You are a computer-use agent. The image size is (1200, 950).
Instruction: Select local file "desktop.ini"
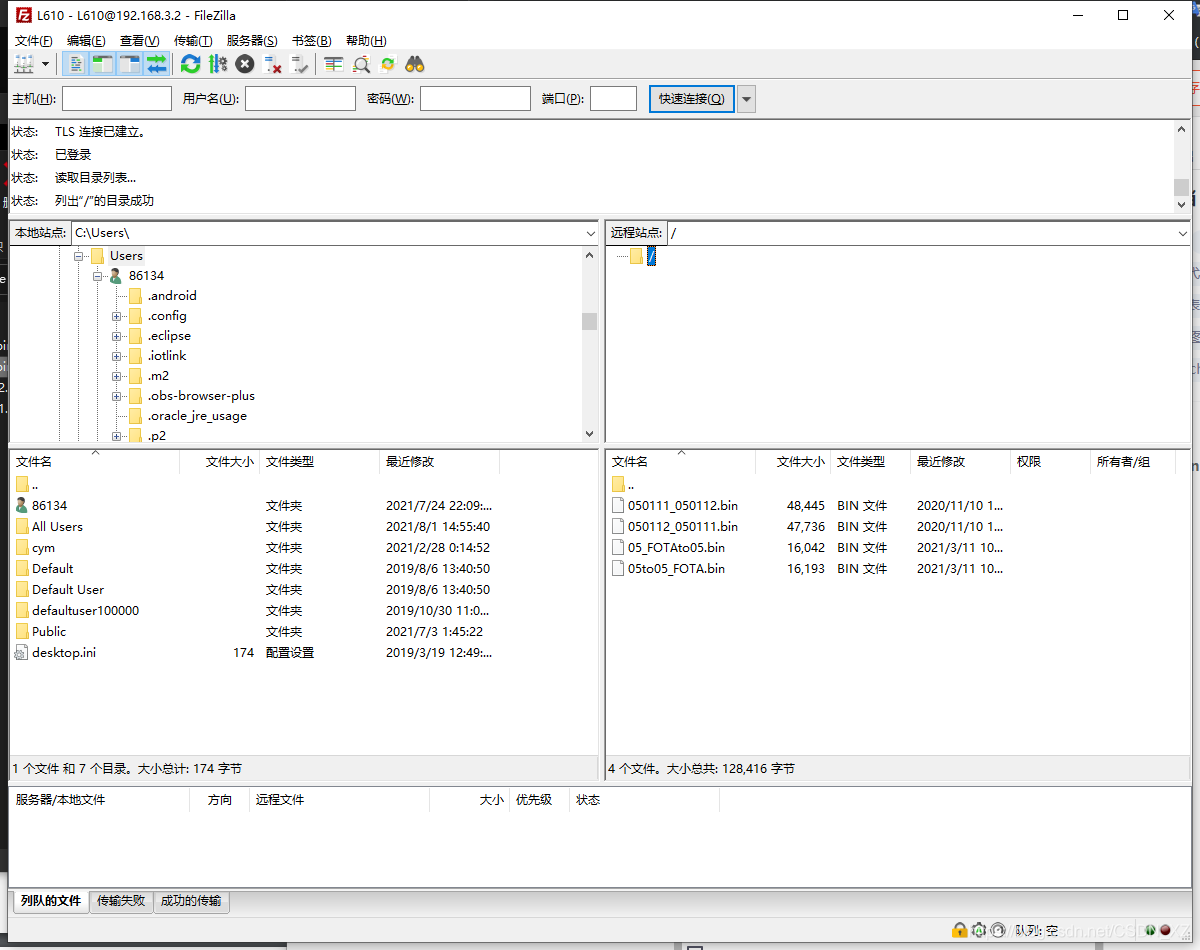tap(64, 652)
